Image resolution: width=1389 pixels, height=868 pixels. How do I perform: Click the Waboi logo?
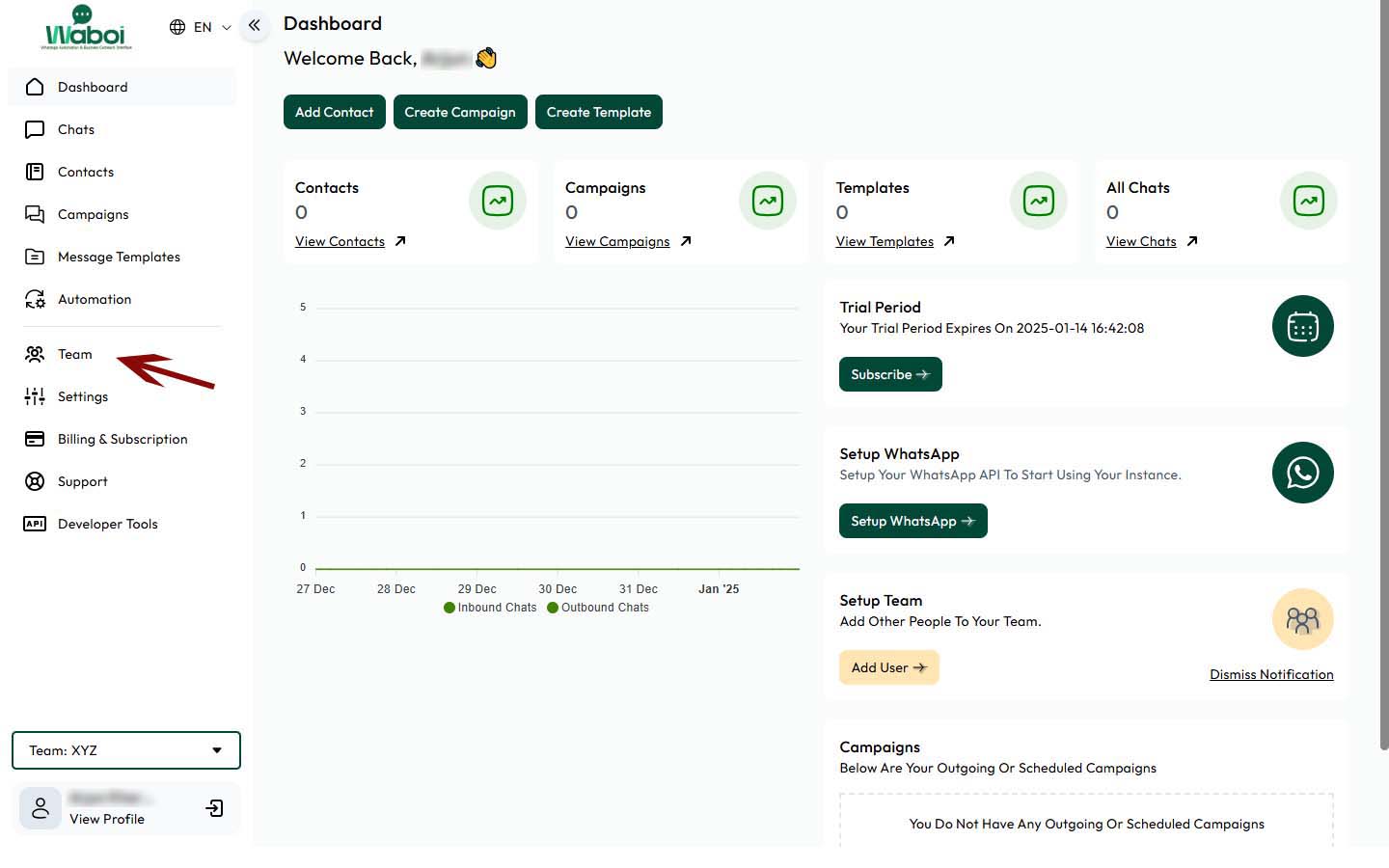pyautogui.click(x=87, y=28)
